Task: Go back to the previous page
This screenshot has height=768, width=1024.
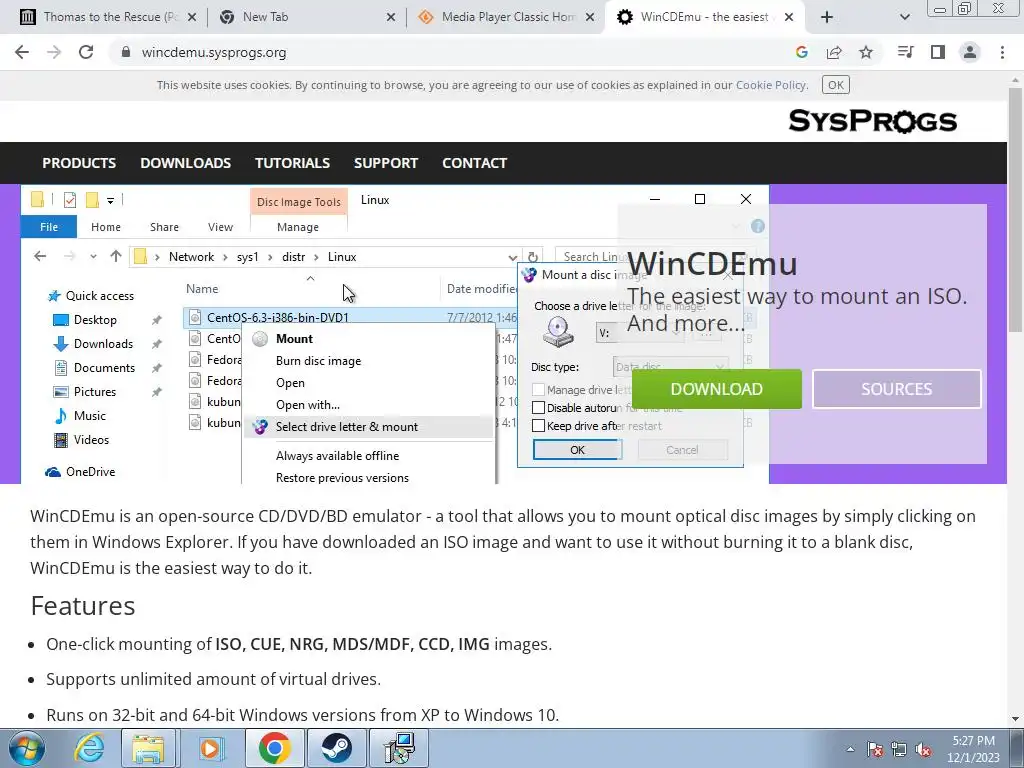Action: tap(22, 52)
